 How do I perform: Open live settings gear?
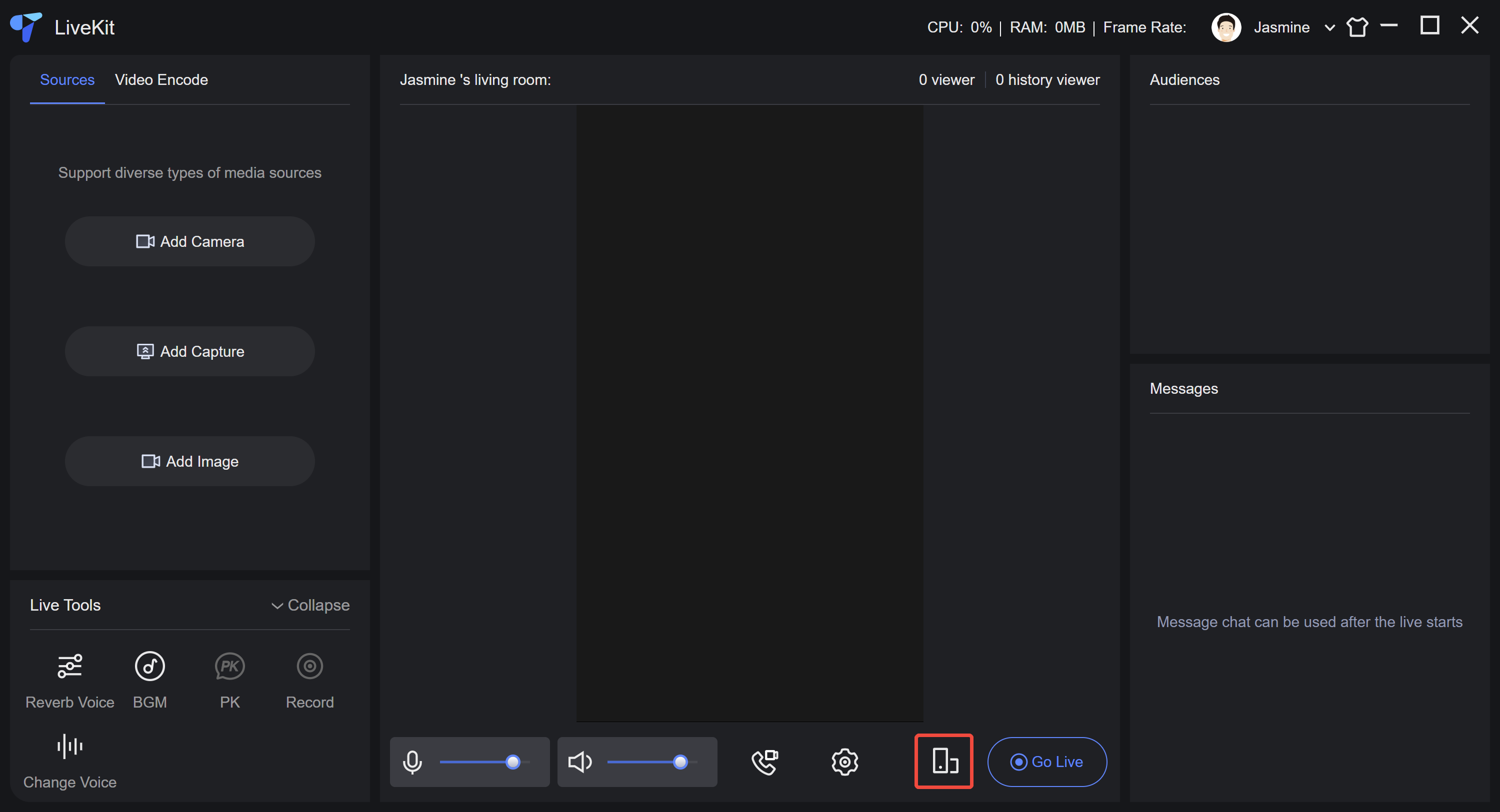[x=844, y=762]
